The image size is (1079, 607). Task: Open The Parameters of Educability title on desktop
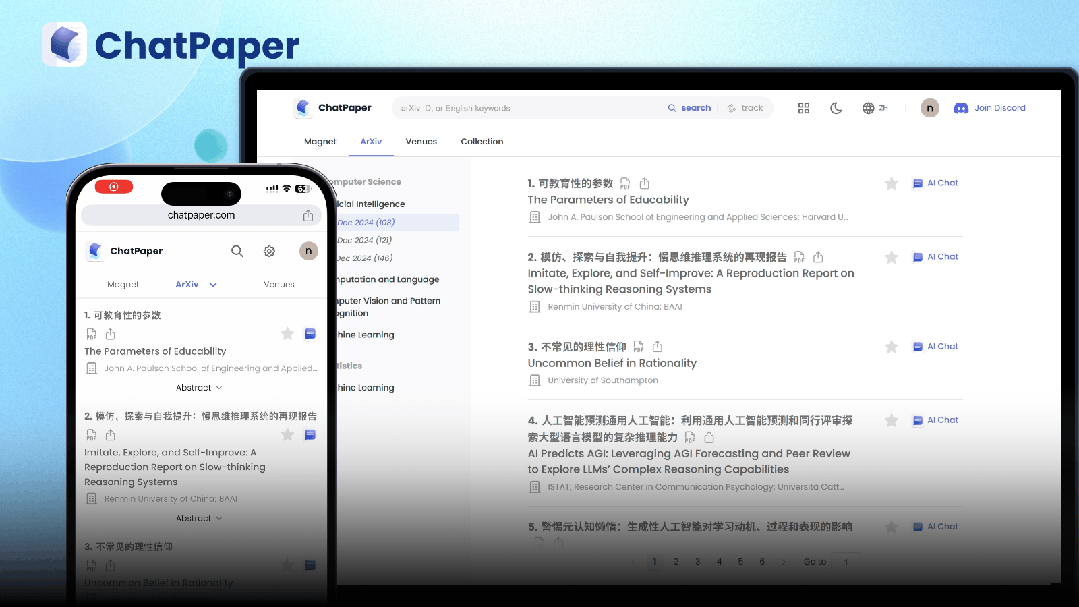608,200
